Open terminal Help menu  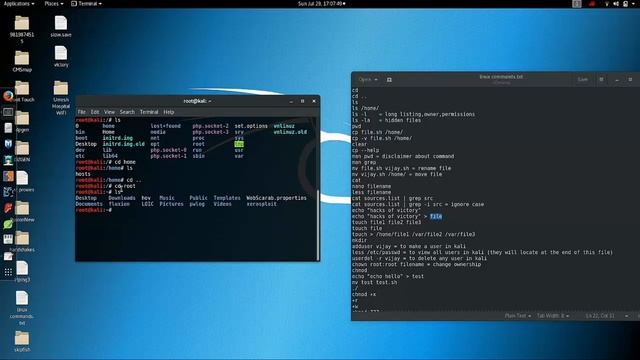pos(169,112)
